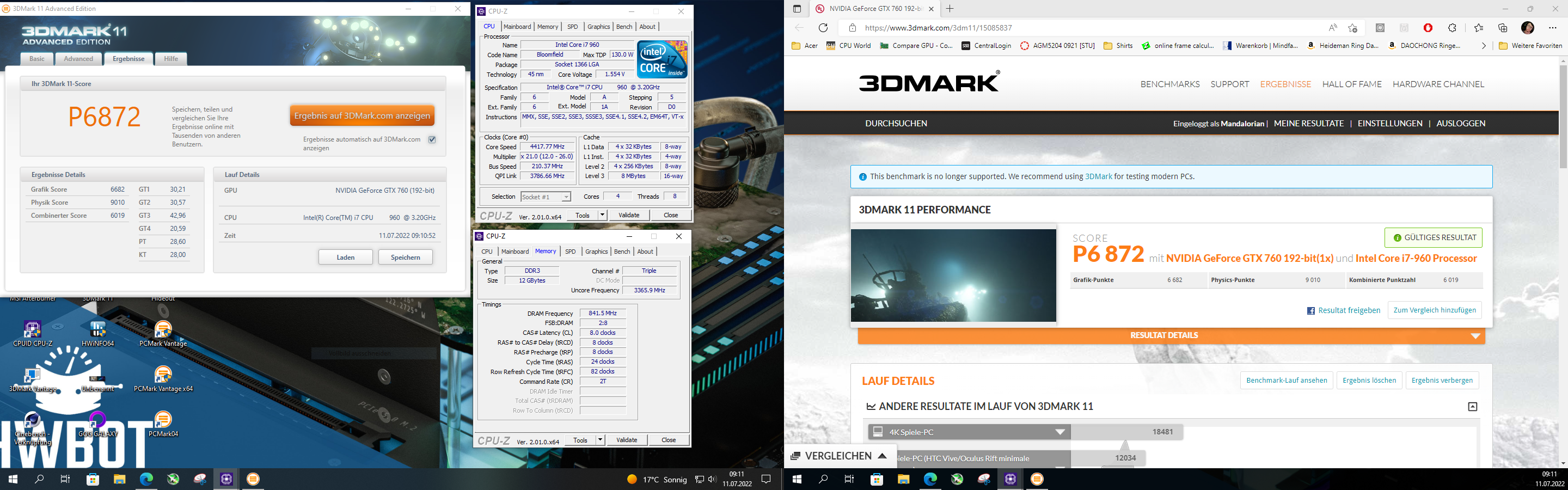Follow the 3DMark link in the notice
1568x490 pixels.
[1098, 176]
